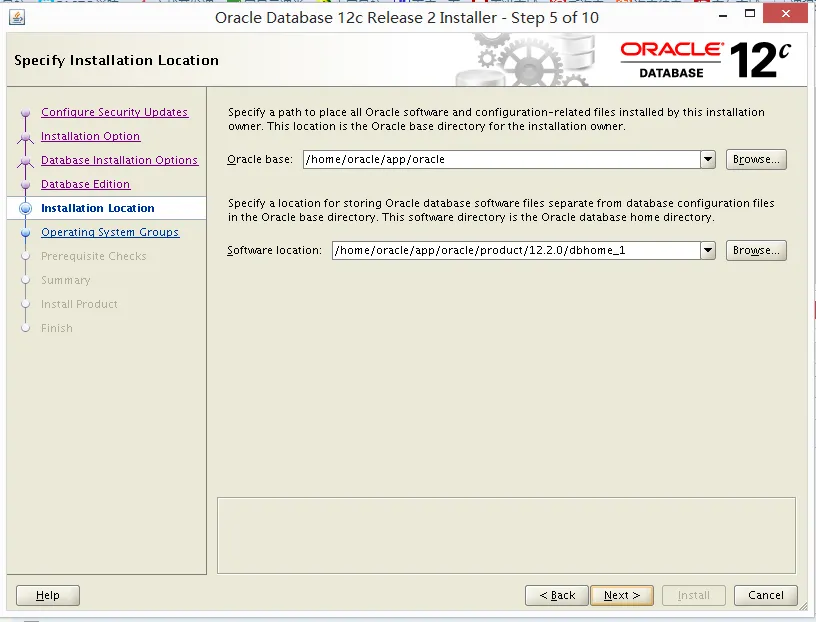The width and height of the screenshot is (816, 622).
Task: Open the Software location dropdown arrow
Action: coord(708,250)
